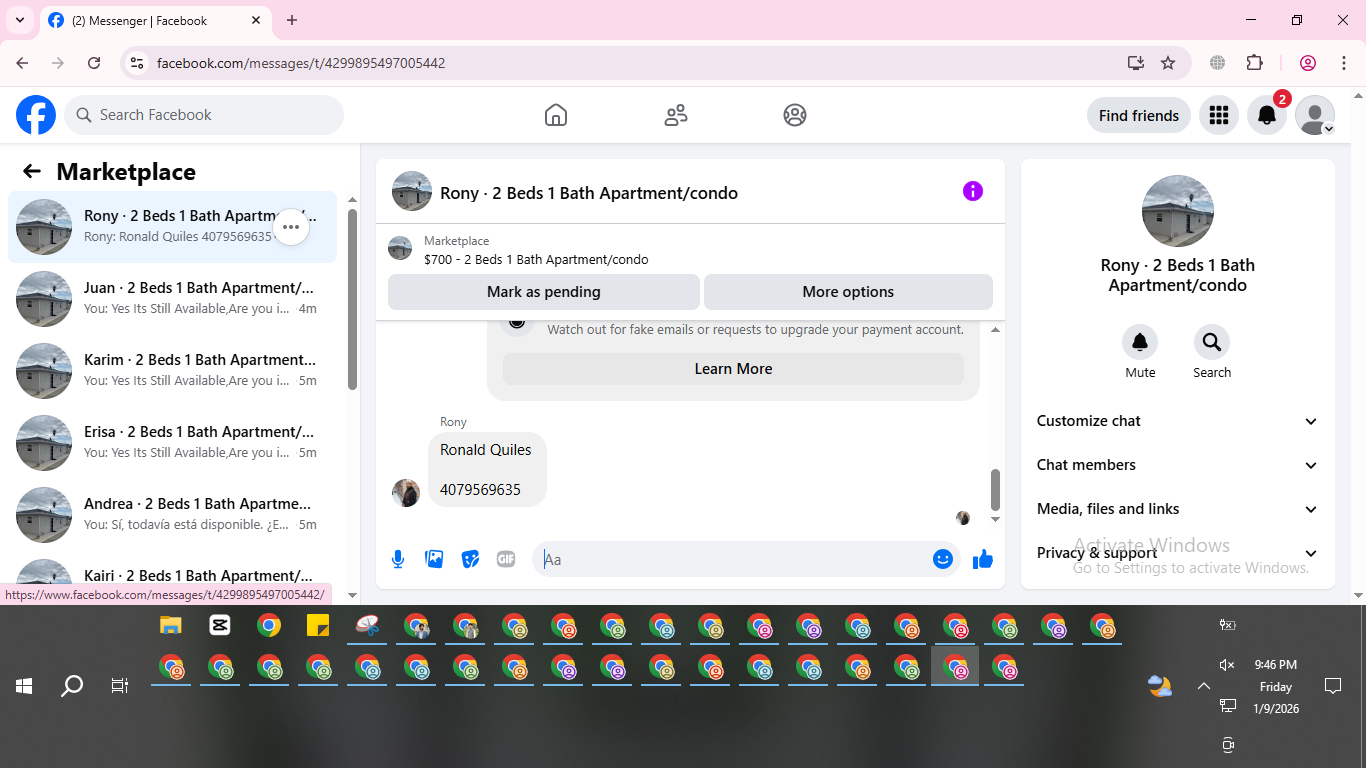
Task: Click the Find friends button
Action: tap(1139, 115)
